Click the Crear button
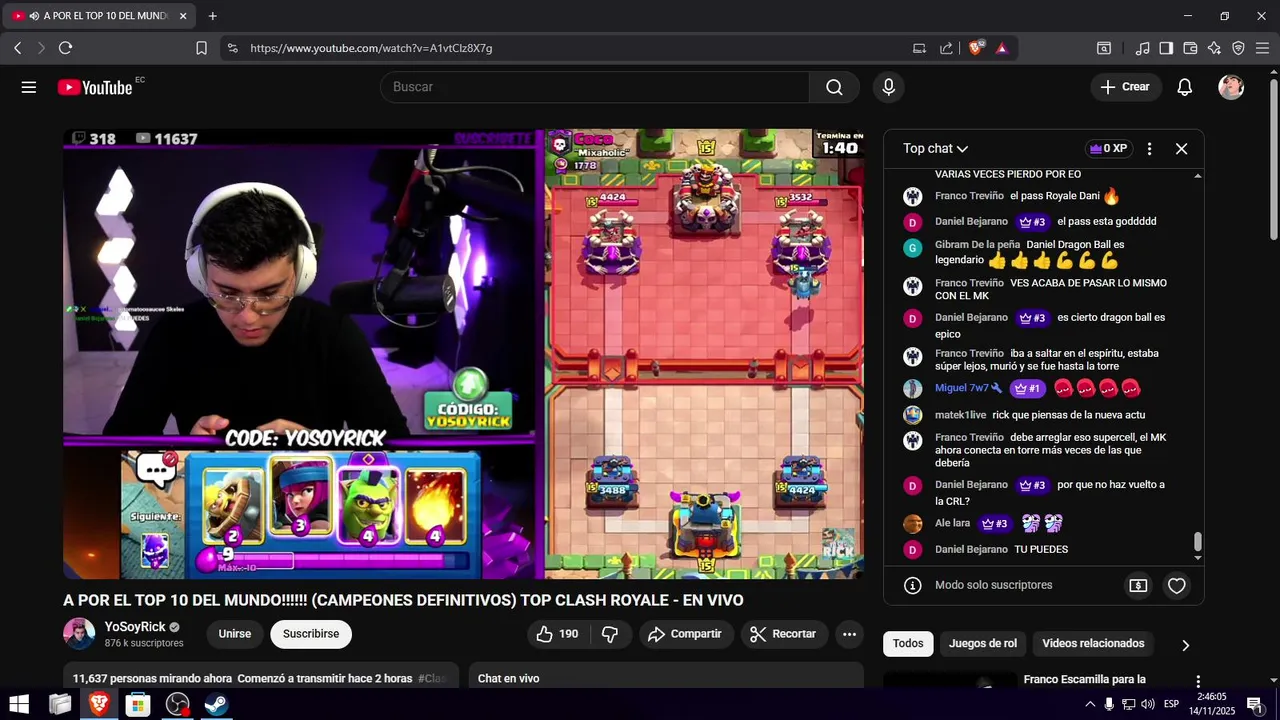Image resolution: width=1280 pixels, height=720 pixels. (1126, 87)
